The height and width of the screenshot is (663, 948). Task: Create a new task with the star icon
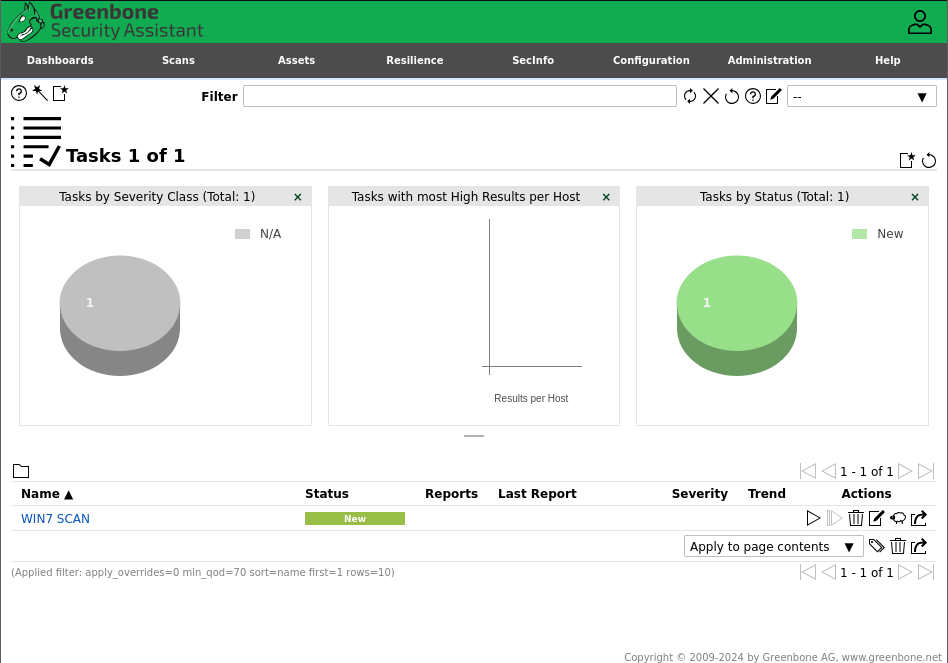(60, 93)
